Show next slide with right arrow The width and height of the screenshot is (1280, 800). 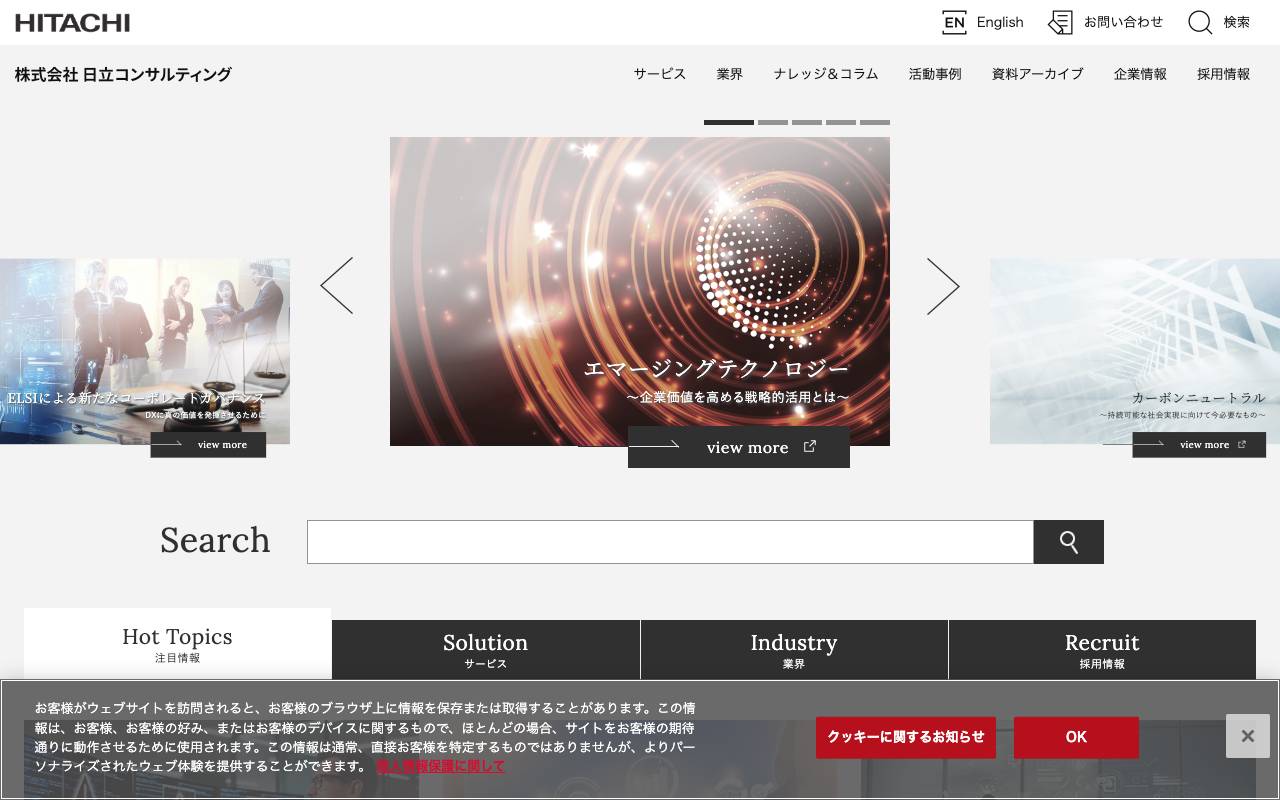point(943,286)
